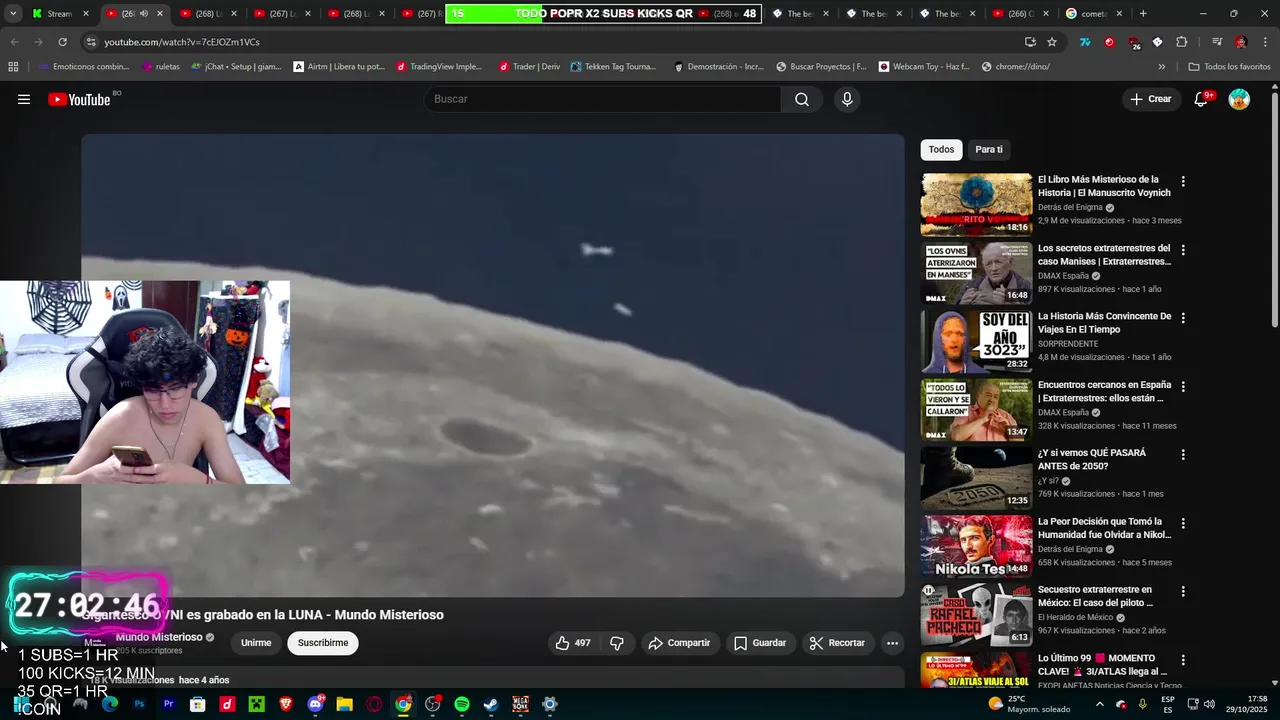Viewport: 1280px width, 720px height.
Task: Click the Recortar button
Action: [837, 643]
